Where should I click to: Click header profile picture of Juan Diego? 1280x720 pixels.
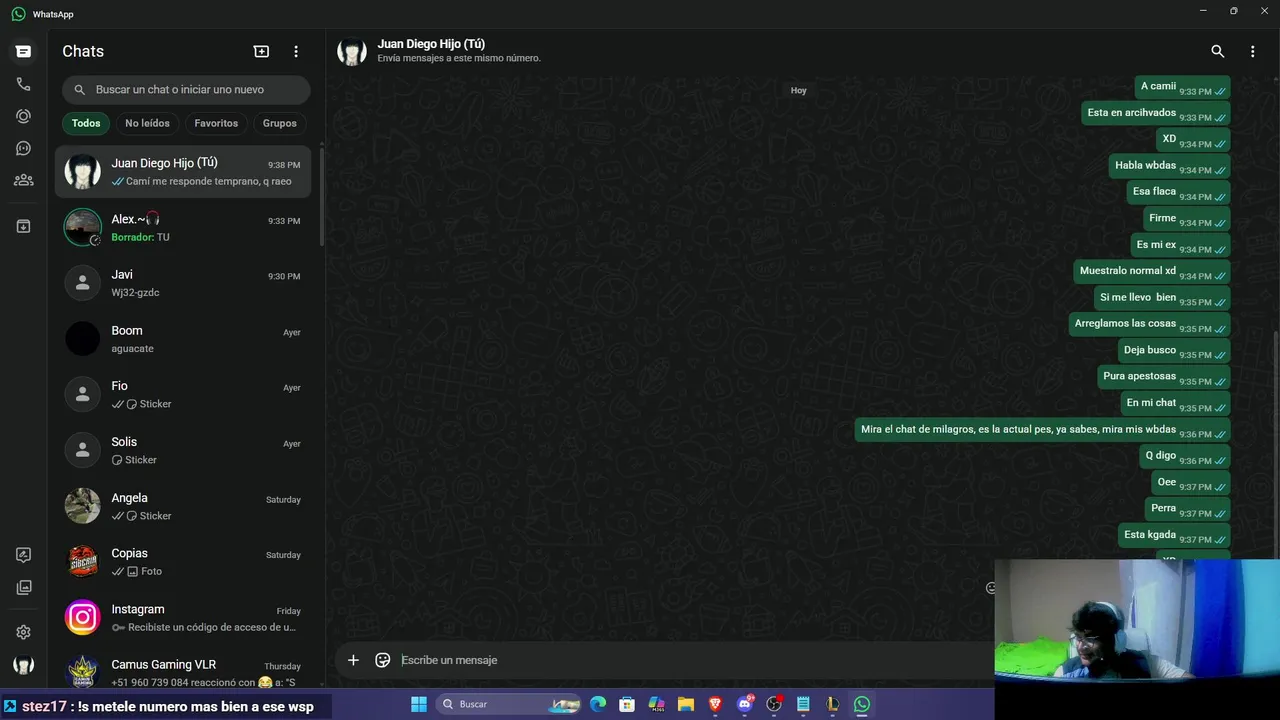pos(352,51)
